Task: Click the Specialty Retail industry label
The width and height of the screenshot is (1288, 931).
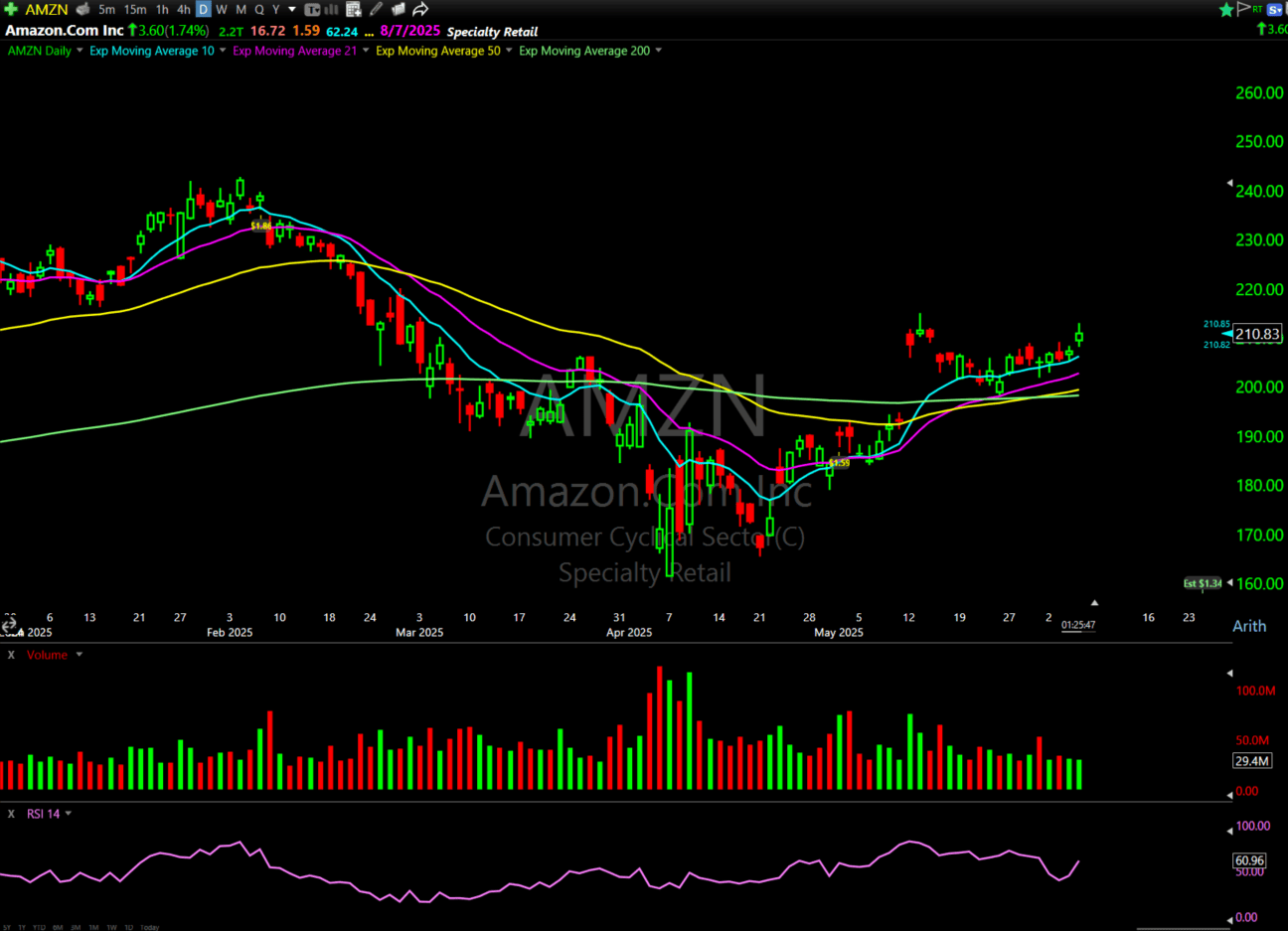Action: pos(492,32)
